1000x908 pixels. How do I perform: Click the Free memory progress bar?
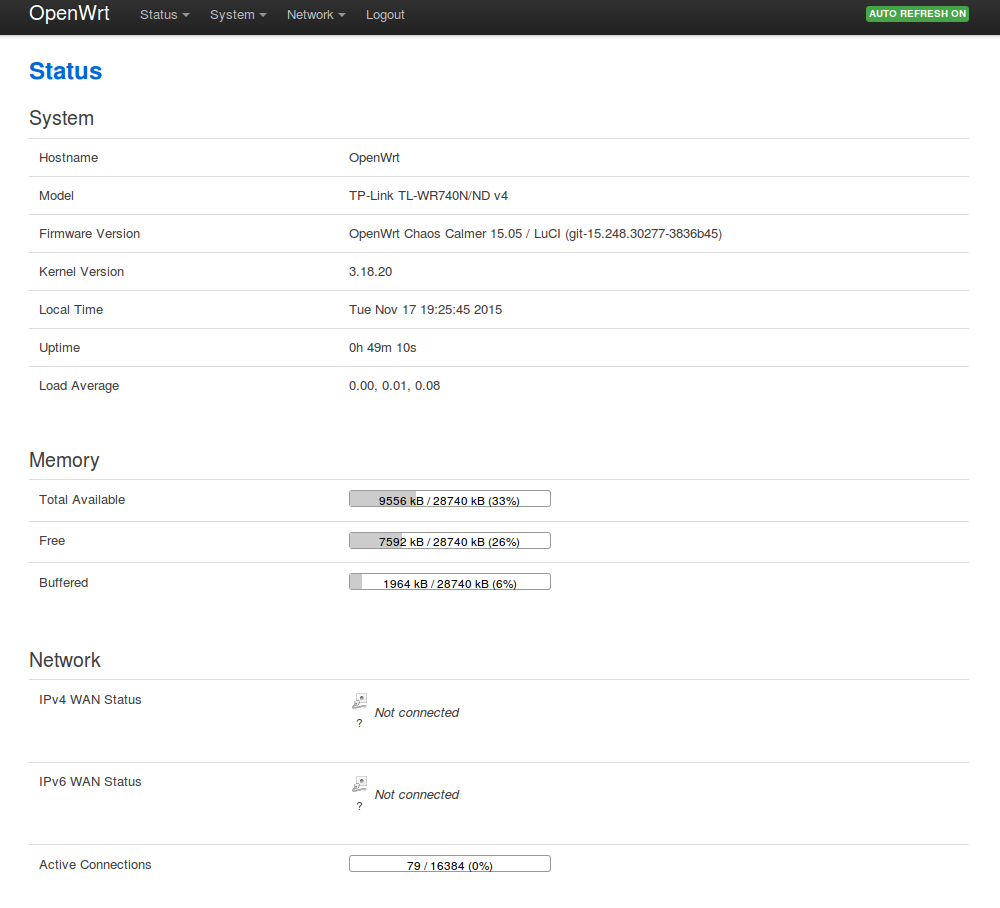tap(449, 541)
